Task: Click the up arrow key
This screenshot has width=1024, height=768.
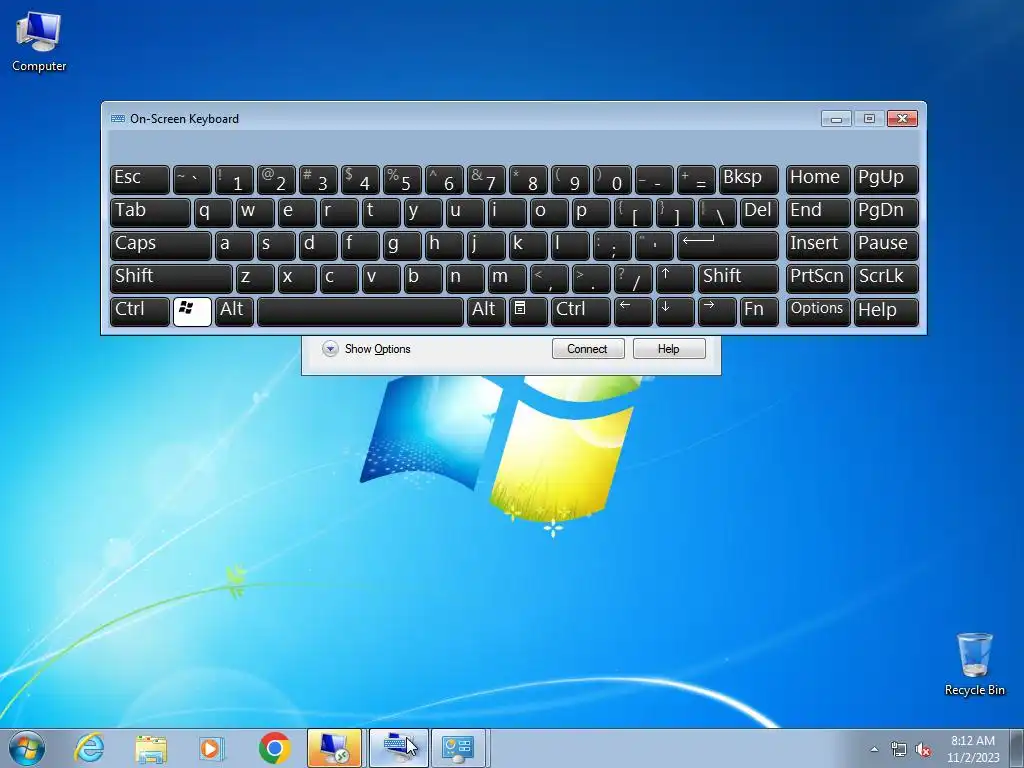Action: [x=675, y=278]
